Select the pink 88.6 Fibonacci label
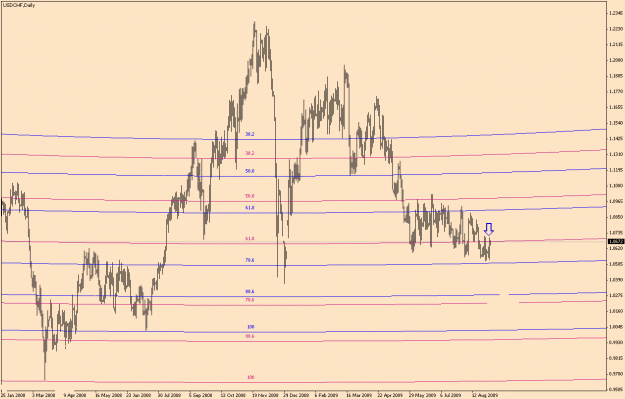The image size is (625, 399). 250,336
